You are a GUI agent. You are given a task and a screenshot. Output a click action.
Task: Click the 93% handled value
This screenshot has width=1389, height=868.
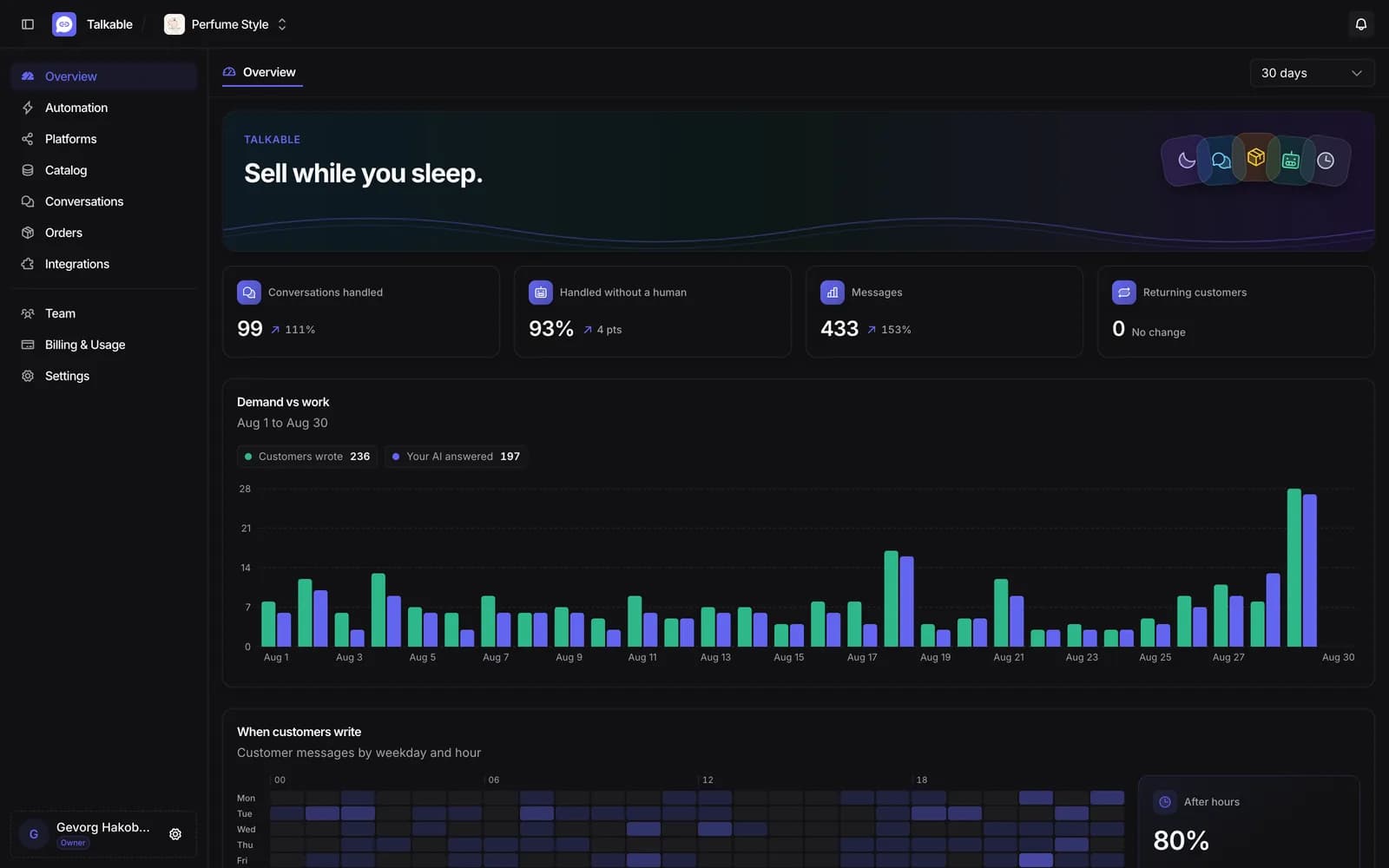pos(551,329)
